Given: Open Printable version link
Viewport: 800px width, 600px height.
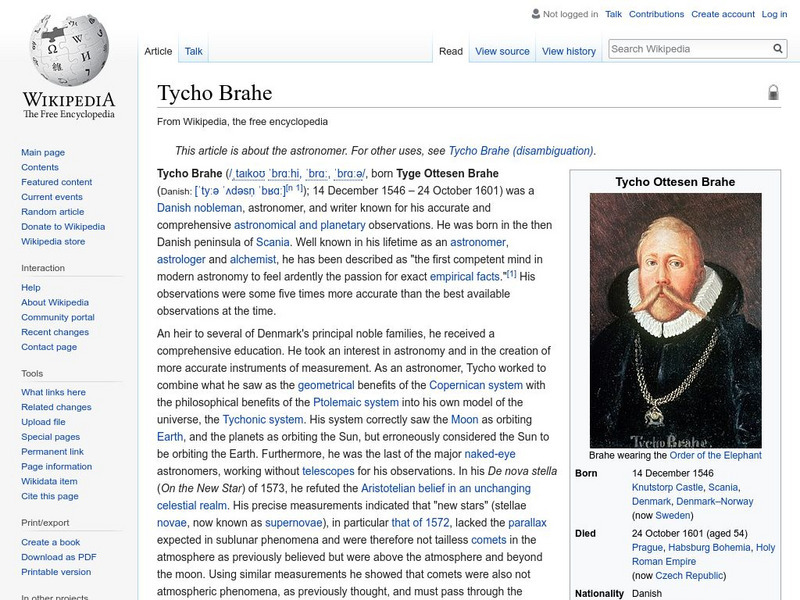Looking at the screenshot, I should 56,571.
